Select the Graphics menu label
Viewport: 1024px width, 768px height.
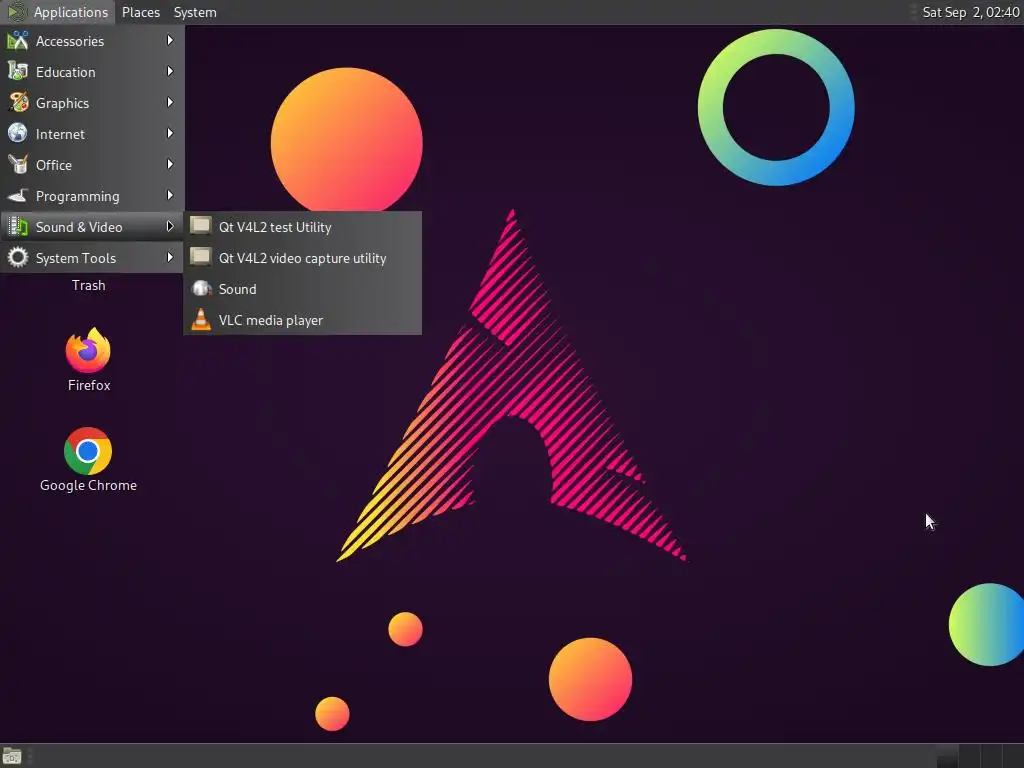point(62,103)
